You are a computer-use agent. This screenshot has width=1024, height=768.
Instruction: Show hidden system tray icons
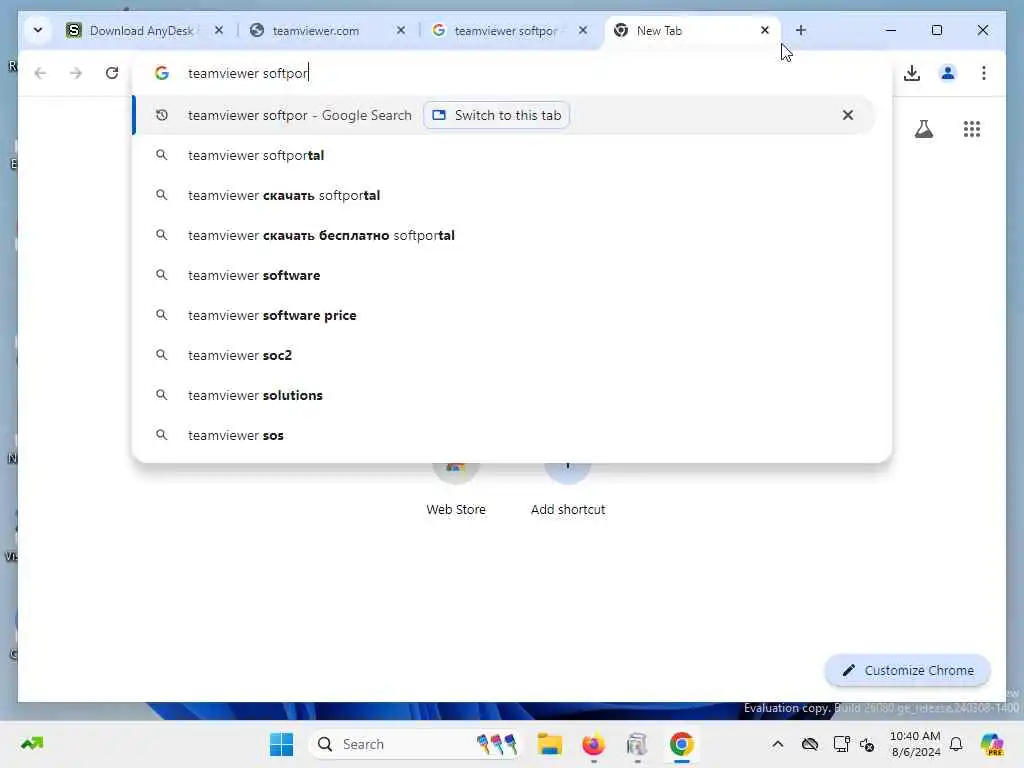(777, 744)
